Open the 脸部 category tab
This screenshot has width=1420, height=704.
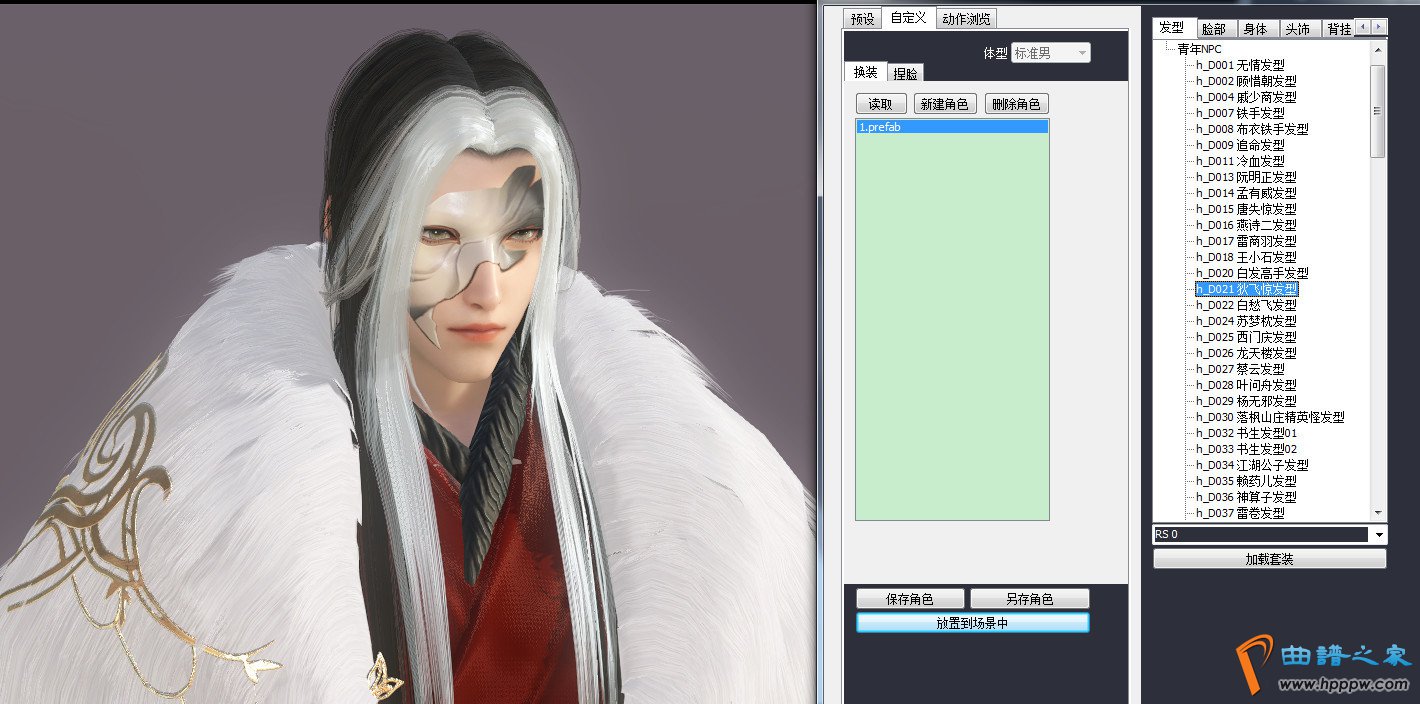[x=1213, y=29]
